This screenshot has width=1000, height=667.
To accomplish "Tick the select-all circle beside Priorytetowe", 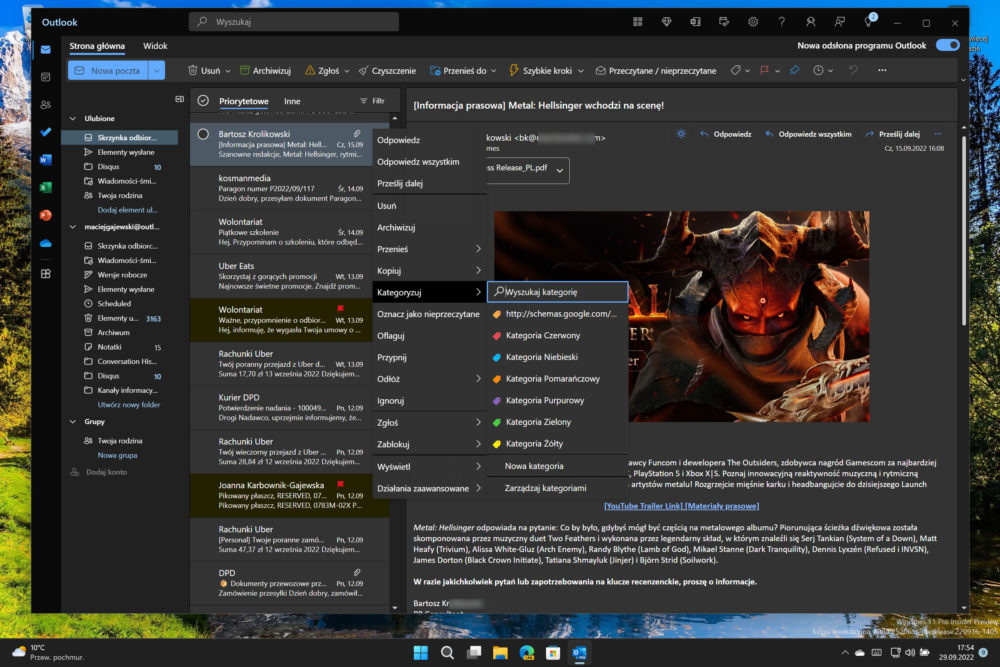I will tap(203, 101).
